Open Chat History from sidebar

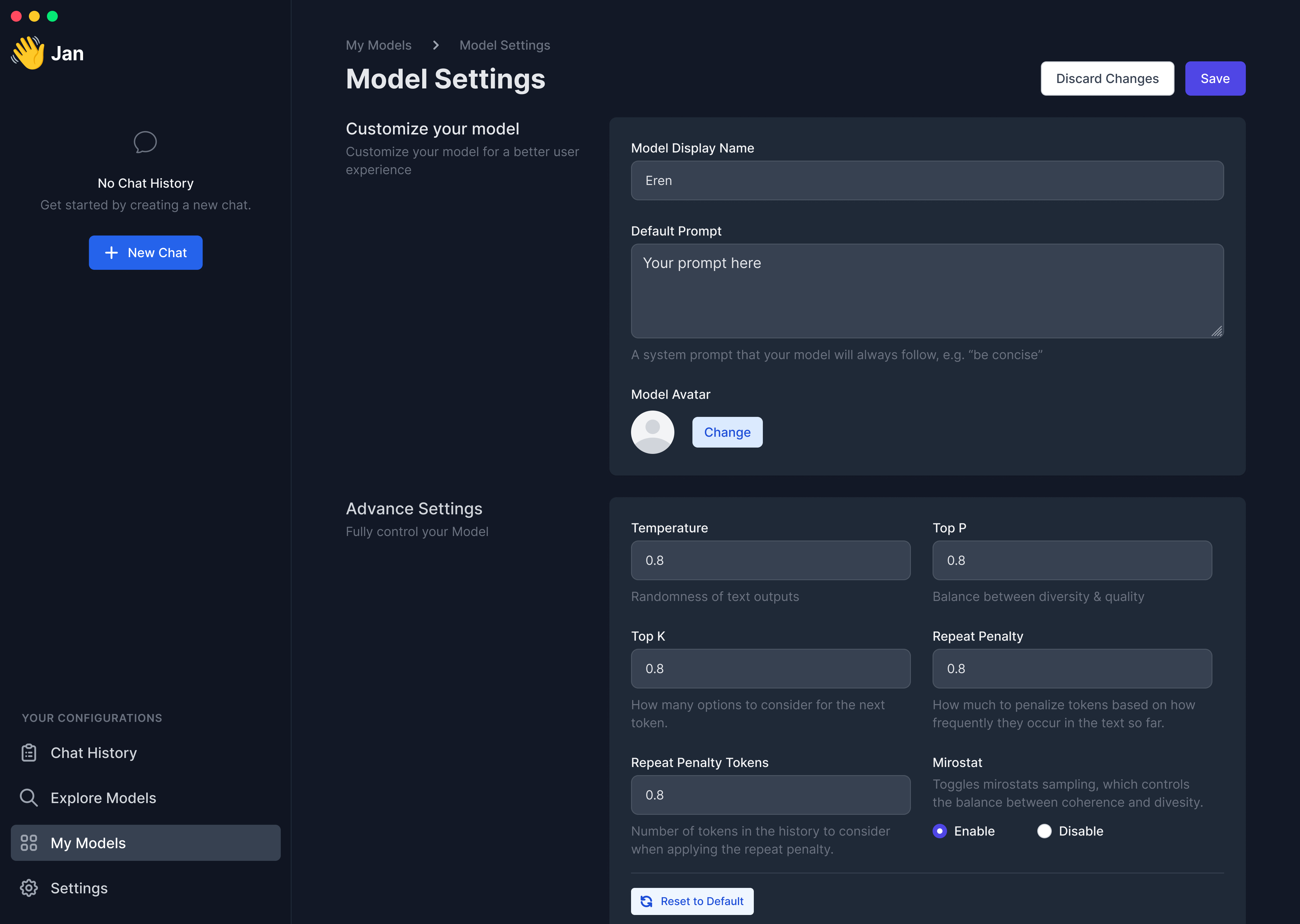pos(93,753)
